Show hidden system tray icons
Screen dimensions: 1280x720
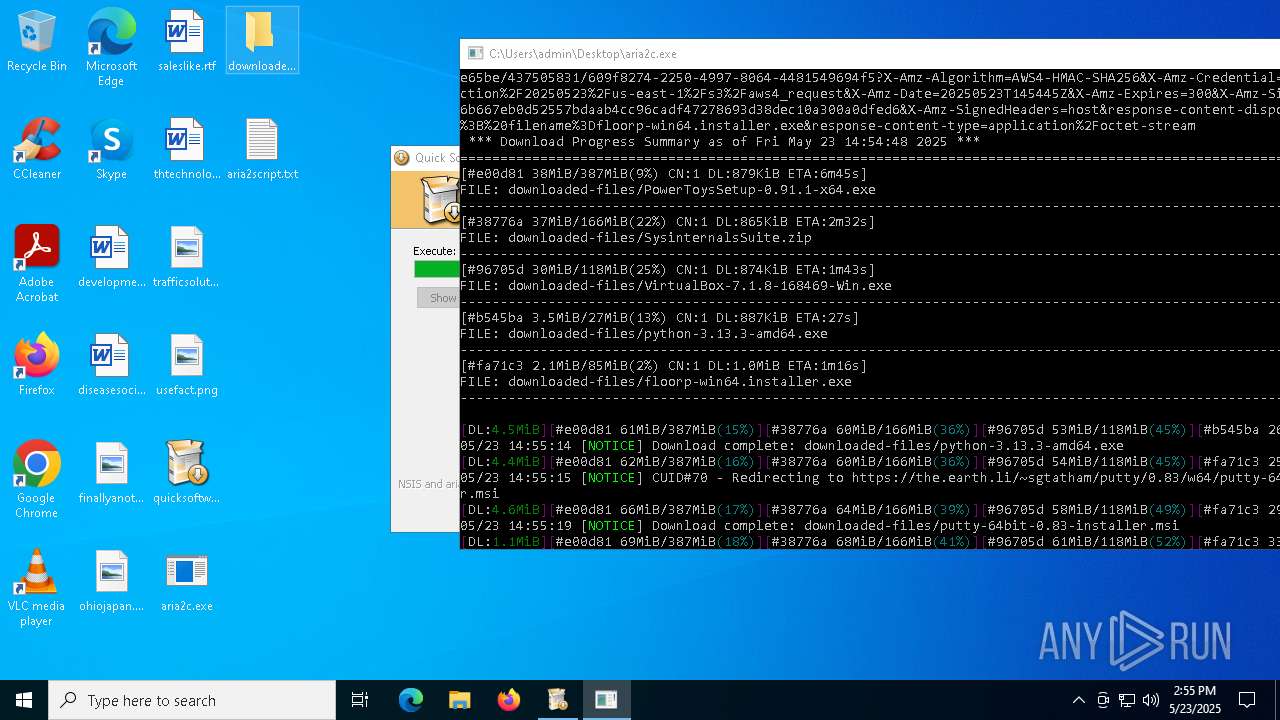coord(1078,700)
